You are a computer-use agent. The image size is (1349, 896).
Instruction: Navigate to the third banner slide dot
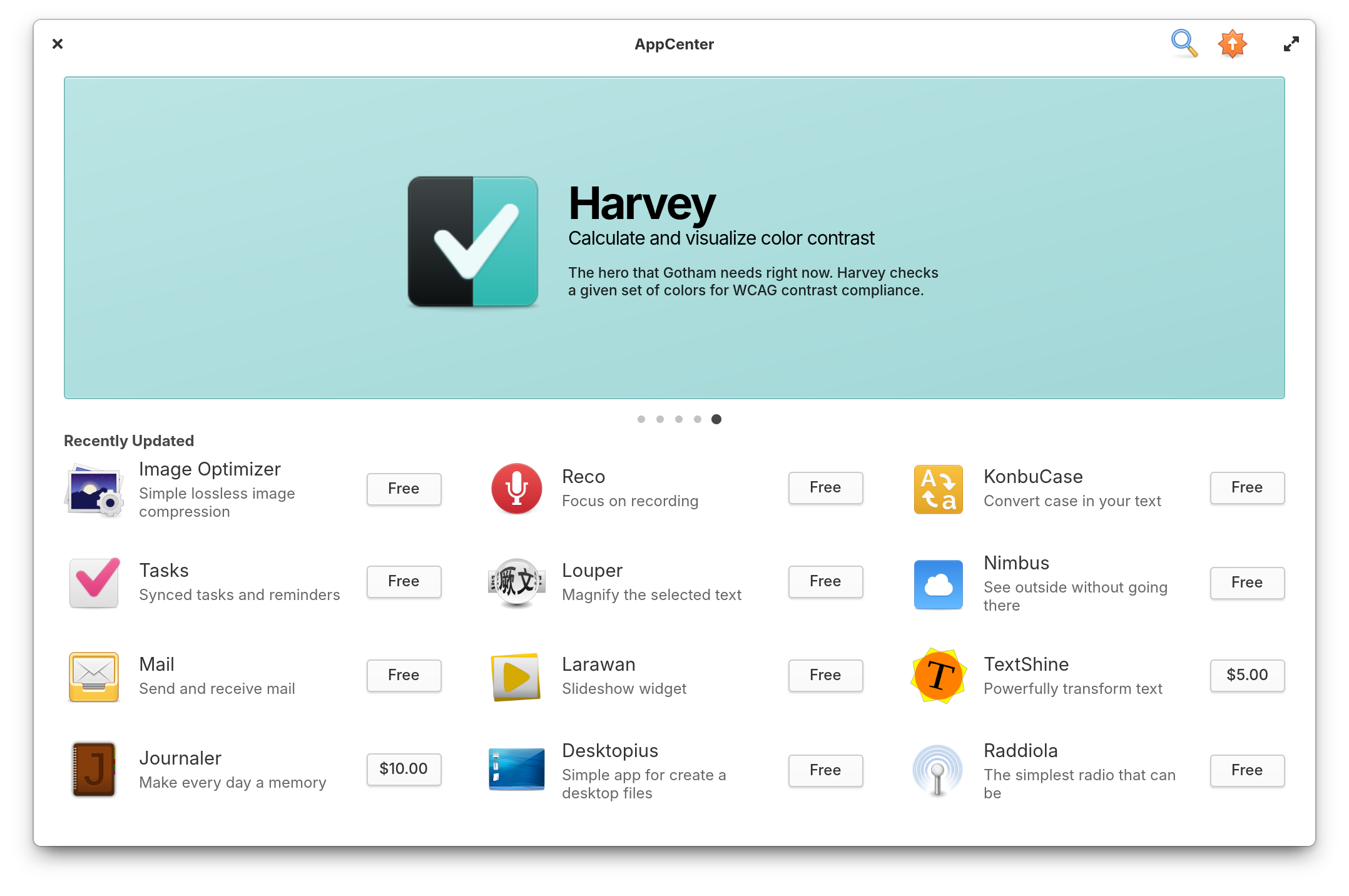click(678, 419)
